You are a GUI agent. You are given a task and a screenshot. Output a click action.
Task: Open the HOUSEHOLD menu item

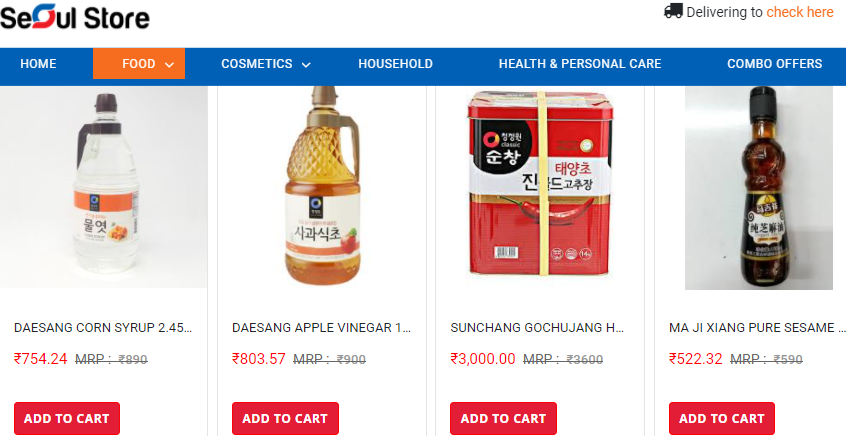[395, 64]
